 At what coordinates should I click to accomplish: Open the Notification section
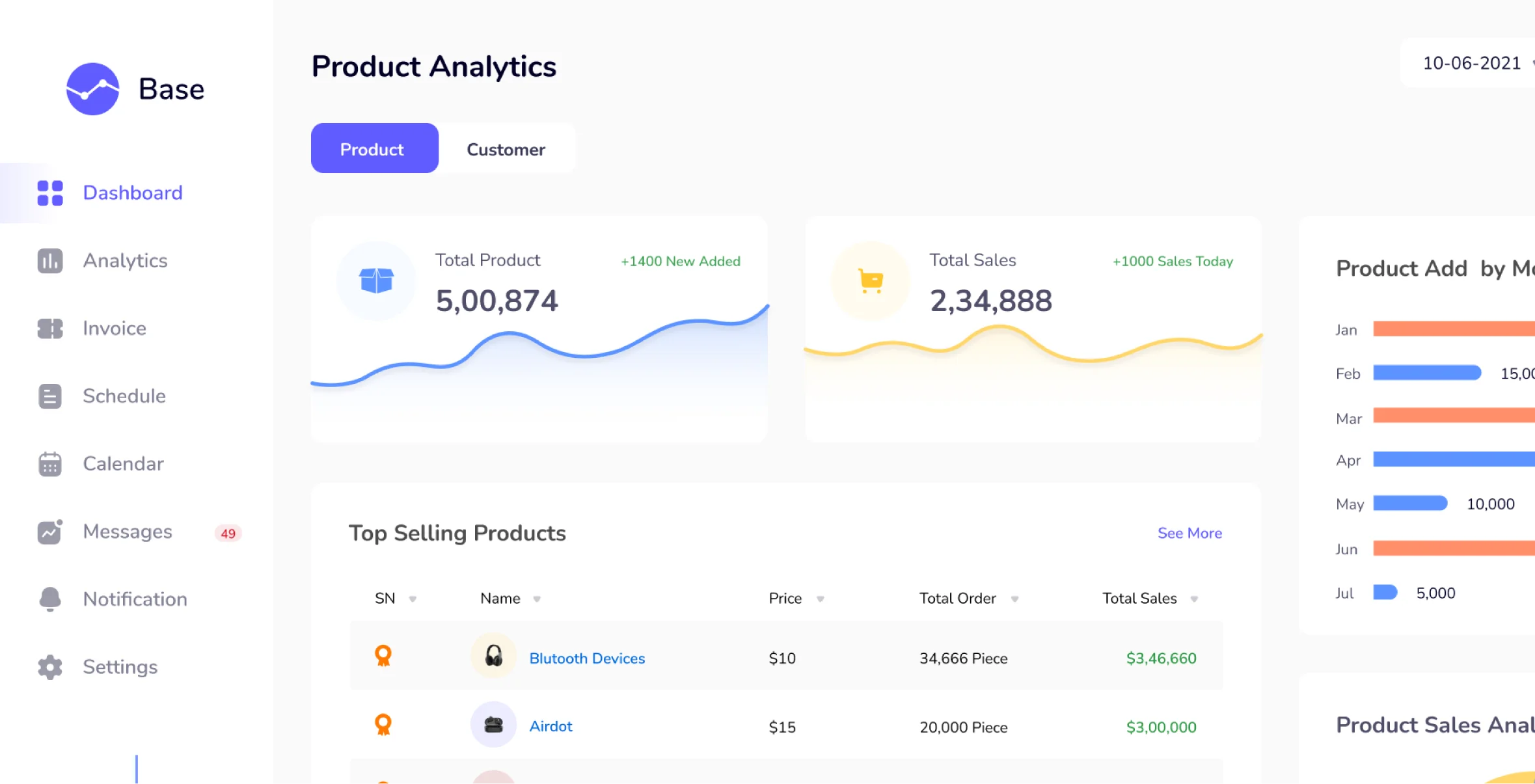pos(135,599)
